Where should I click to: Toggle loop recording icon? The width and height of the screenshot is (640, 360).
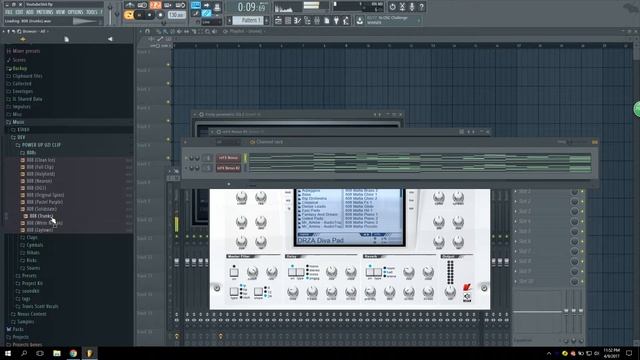point(180,5)
